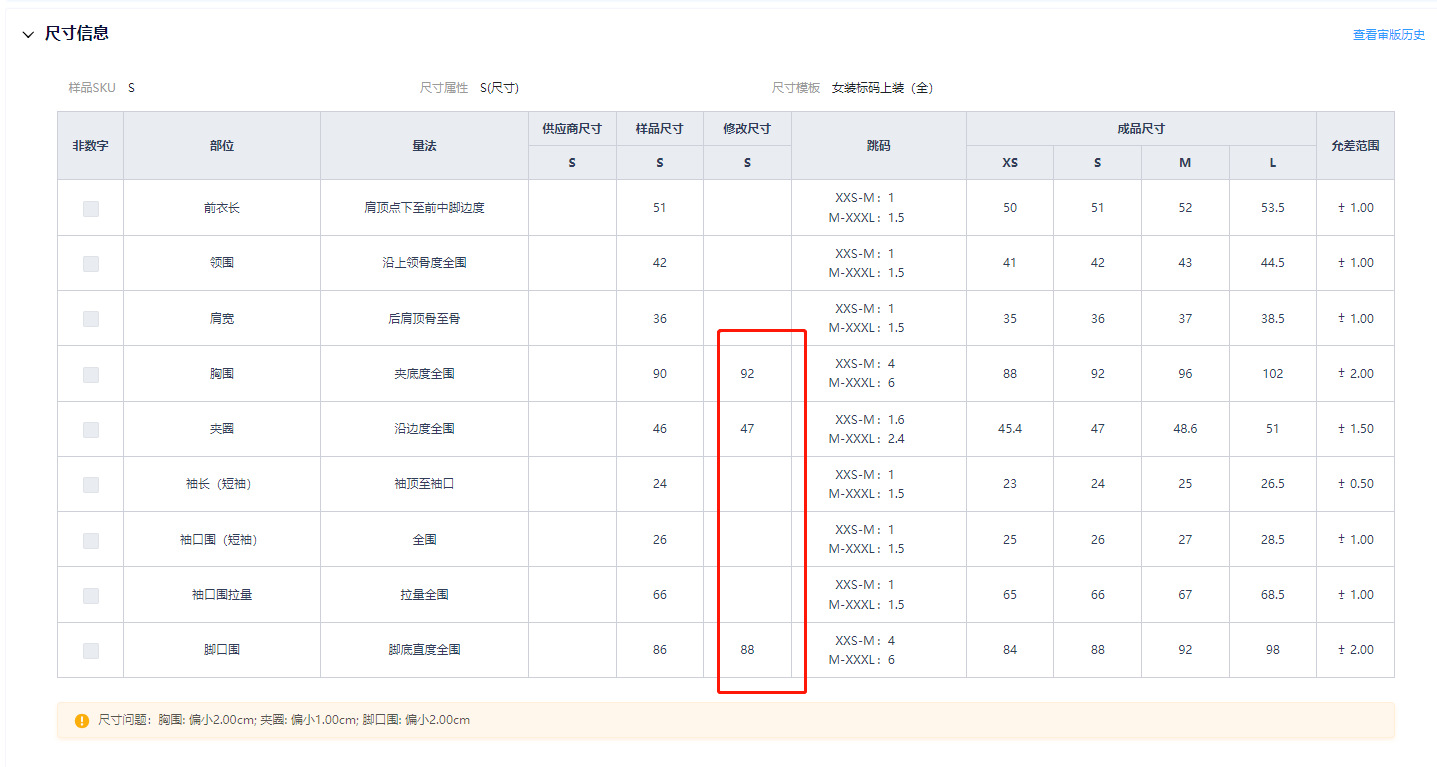Check the 非数字 box for 脚口围
1437x767 pixels.
pyautogui.click(x=91, y=650)
